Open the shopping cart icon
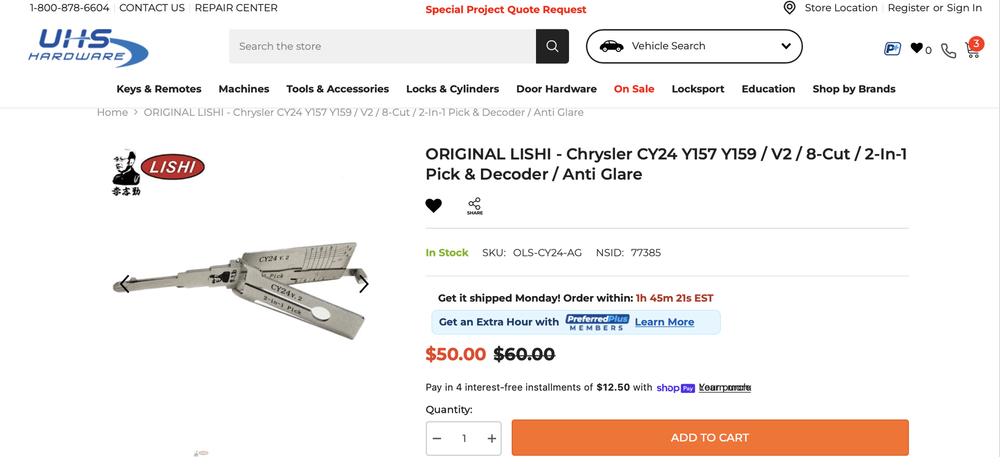Viewport: 1000px width, 457px height. click(x=972, y=48)
